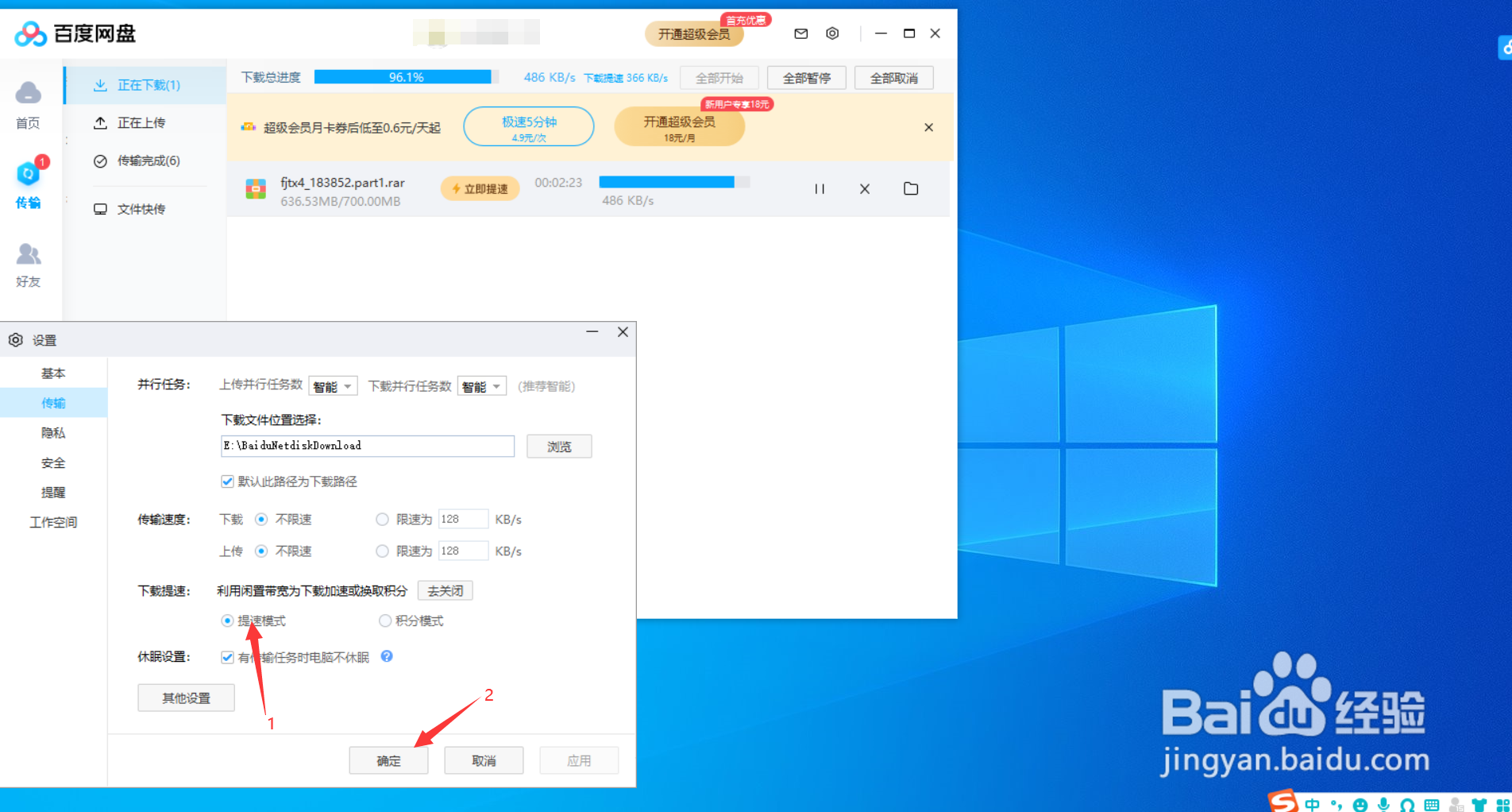Click the rar file icon of fjtx4_183852
Image resolution: width=1512 pixels, height=812 pixels.
[256, 189]
